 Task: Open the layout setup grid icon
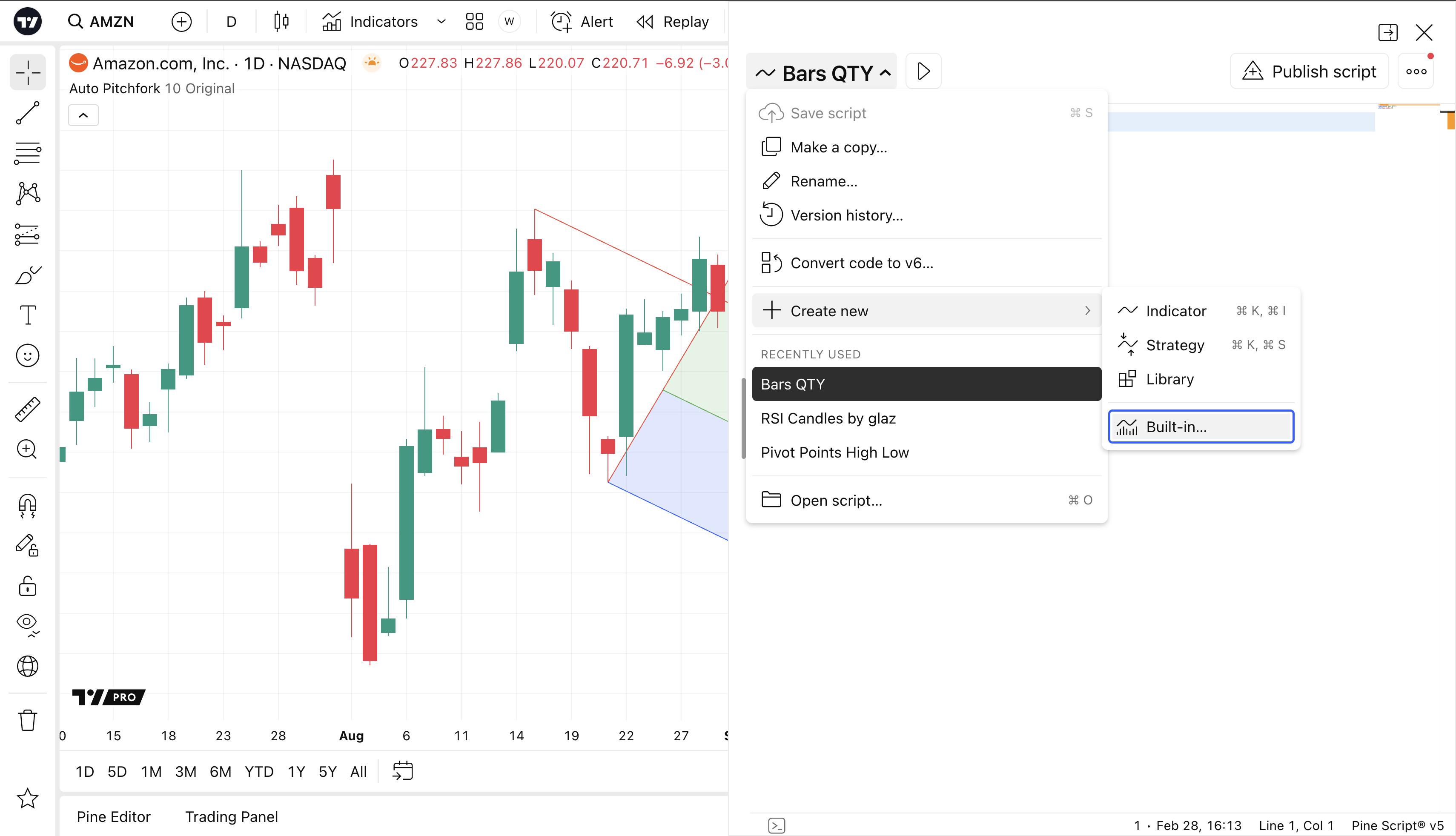(474, 22)
